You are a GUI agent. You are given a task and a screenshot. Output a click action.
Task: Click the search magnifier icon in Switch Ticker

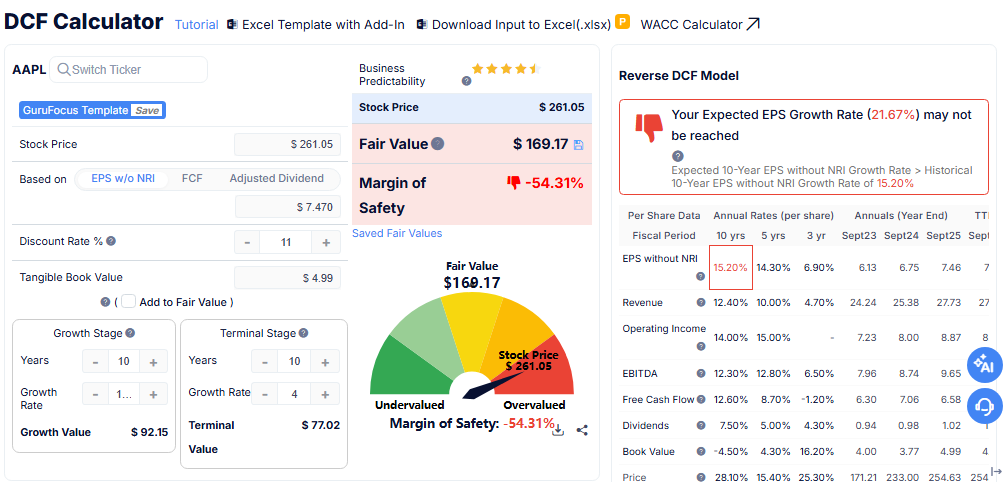(63, 69)
